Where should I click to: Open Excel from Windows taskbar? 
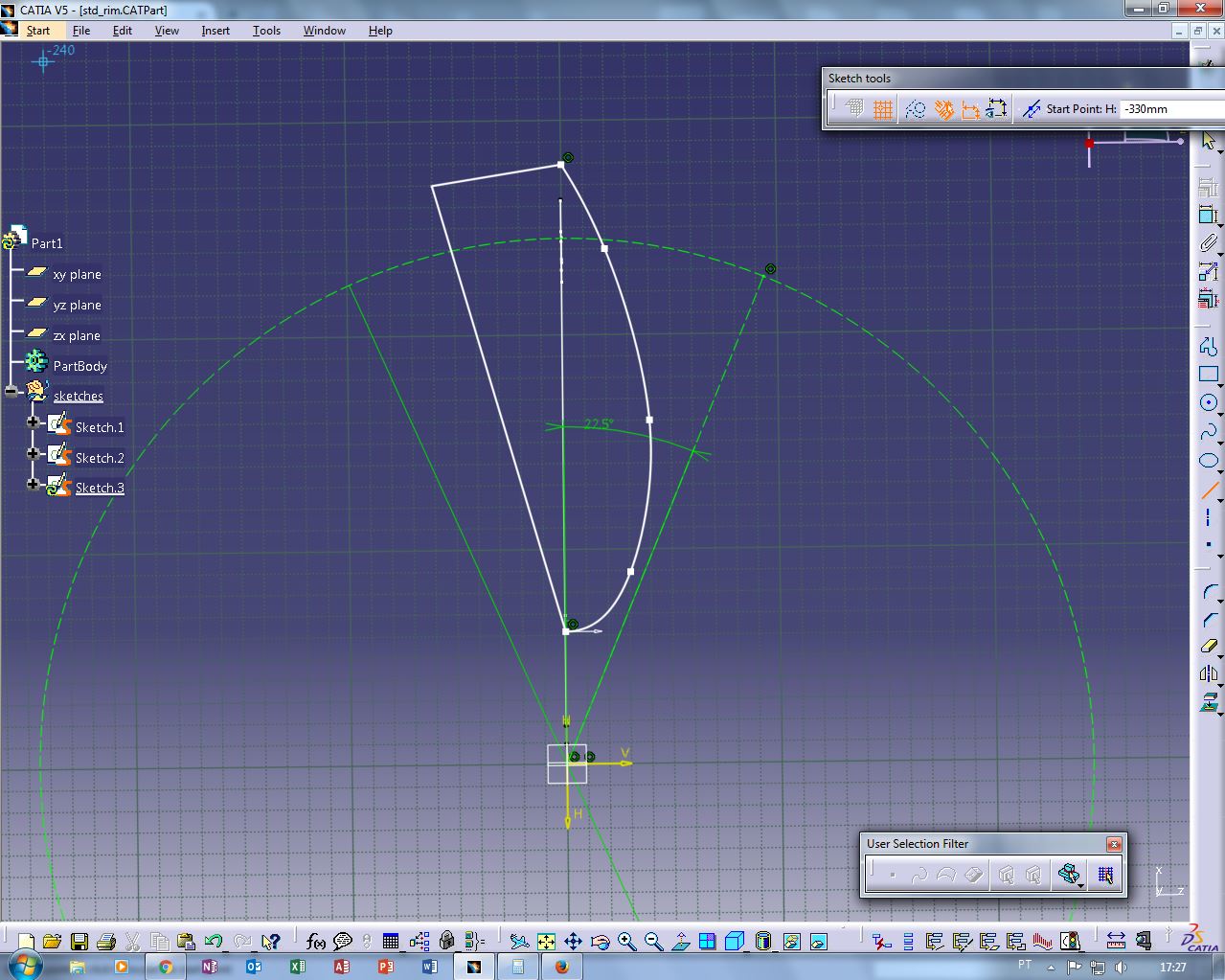click(x=298, y=967)
